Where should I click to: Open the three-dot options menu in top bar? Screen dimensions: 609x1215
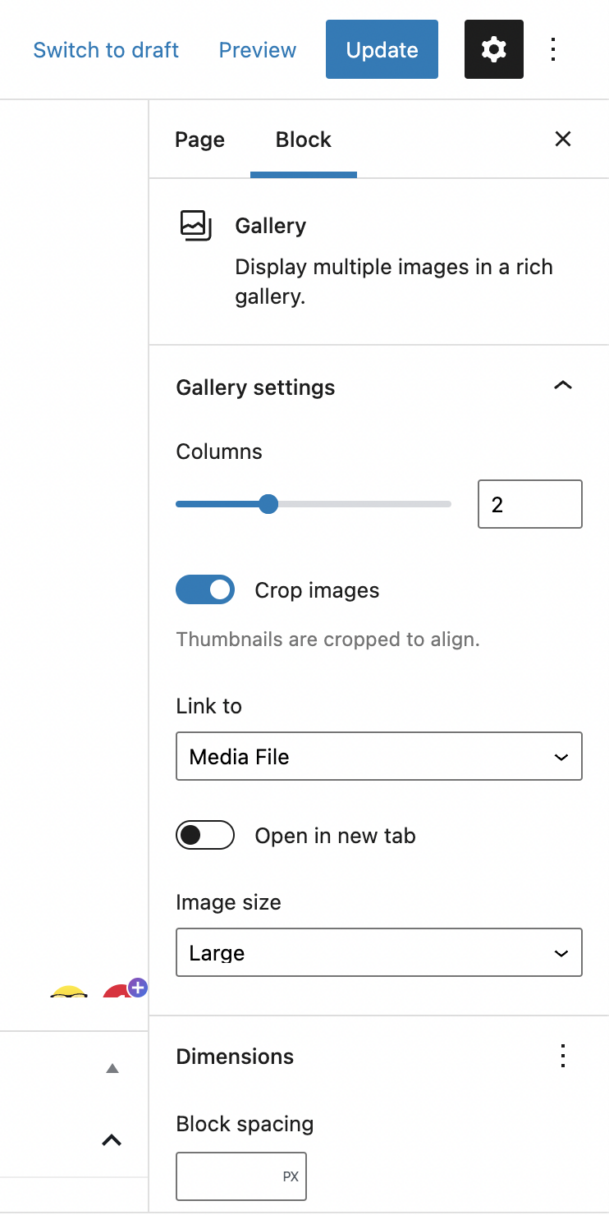pyautogui.click(x=553, y=49)
